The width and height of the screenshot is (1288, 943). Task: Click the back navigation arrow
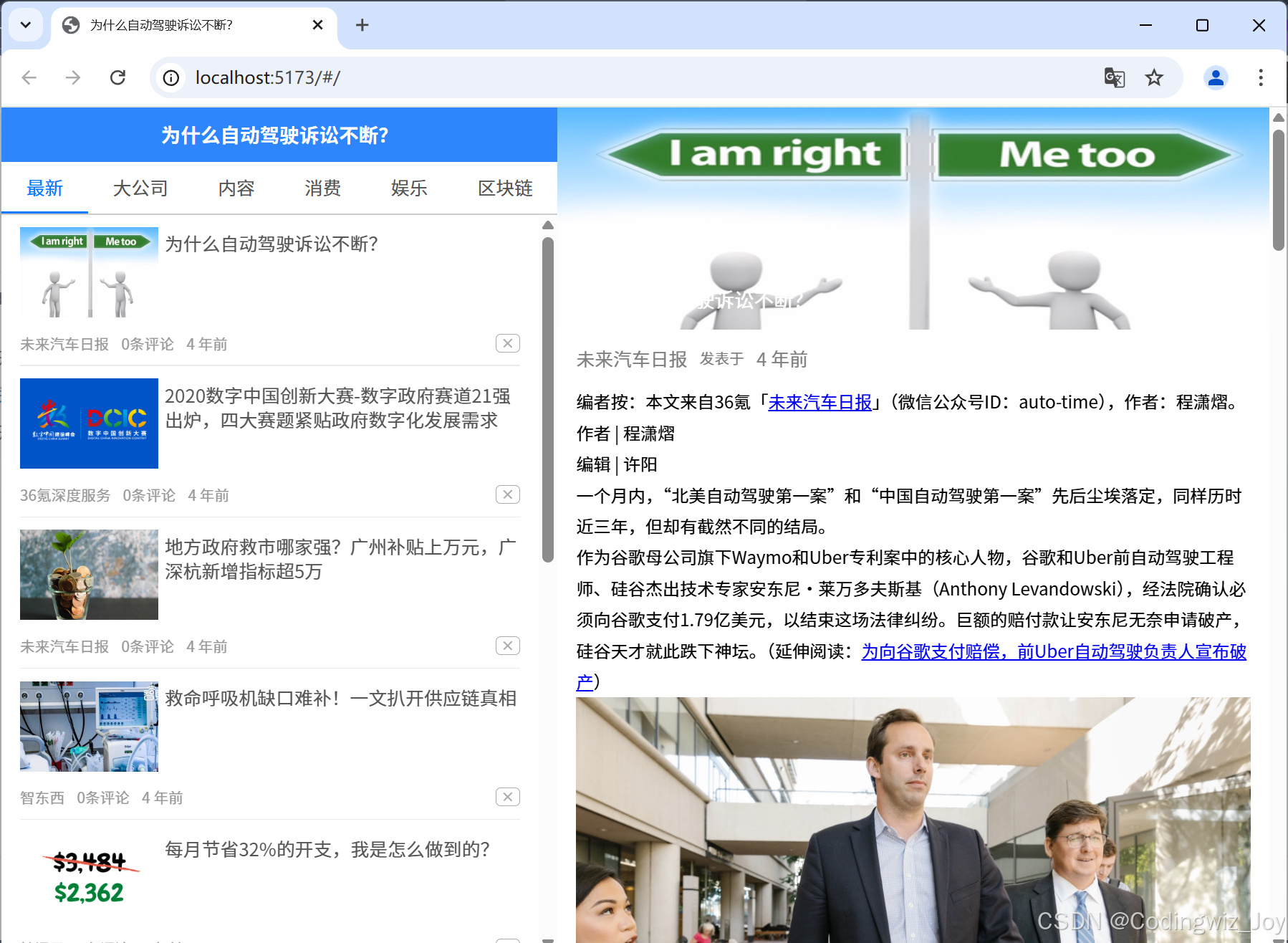click(29, 77)
